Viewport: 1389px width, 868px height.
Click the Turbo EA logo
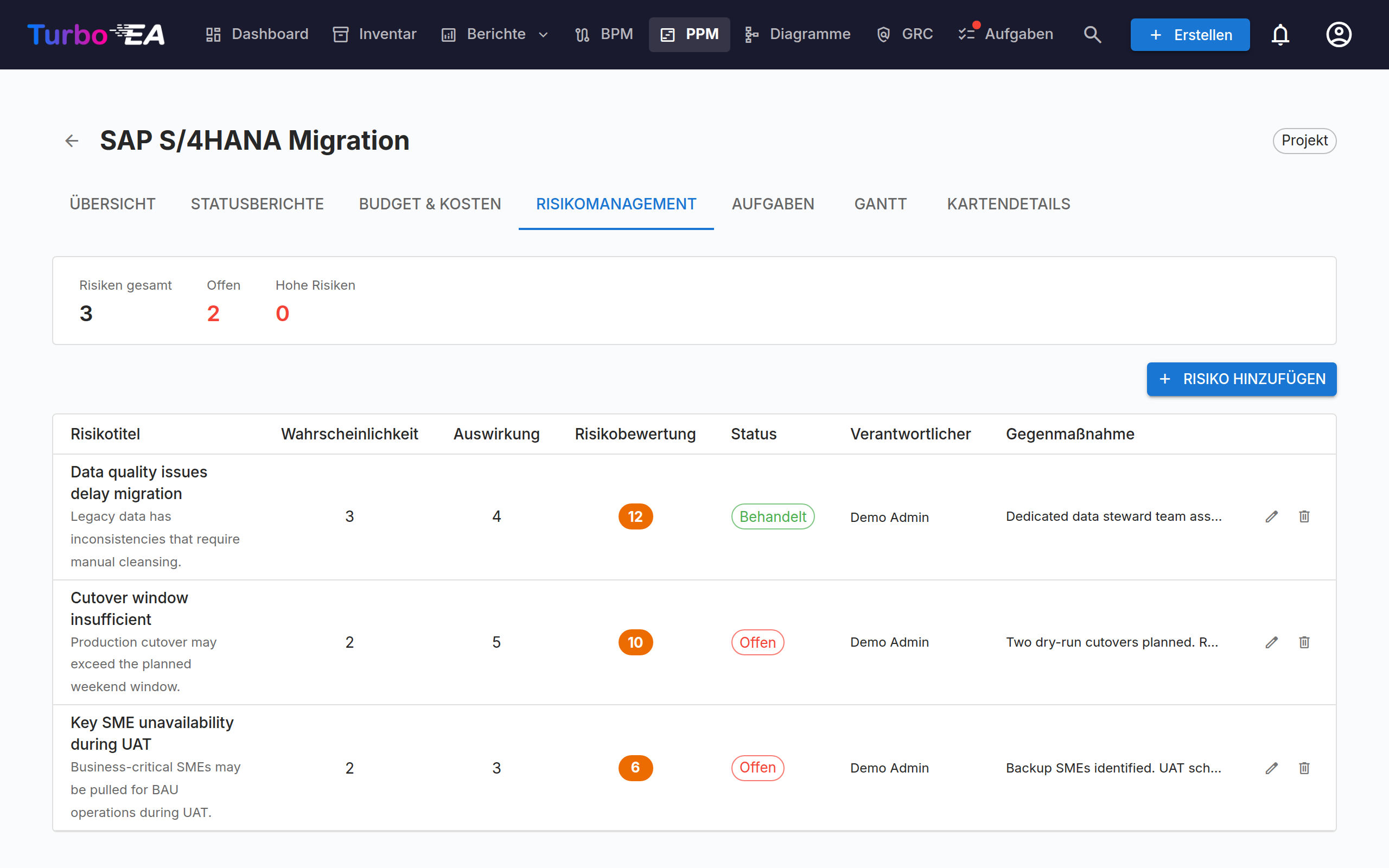click(96, 34)
